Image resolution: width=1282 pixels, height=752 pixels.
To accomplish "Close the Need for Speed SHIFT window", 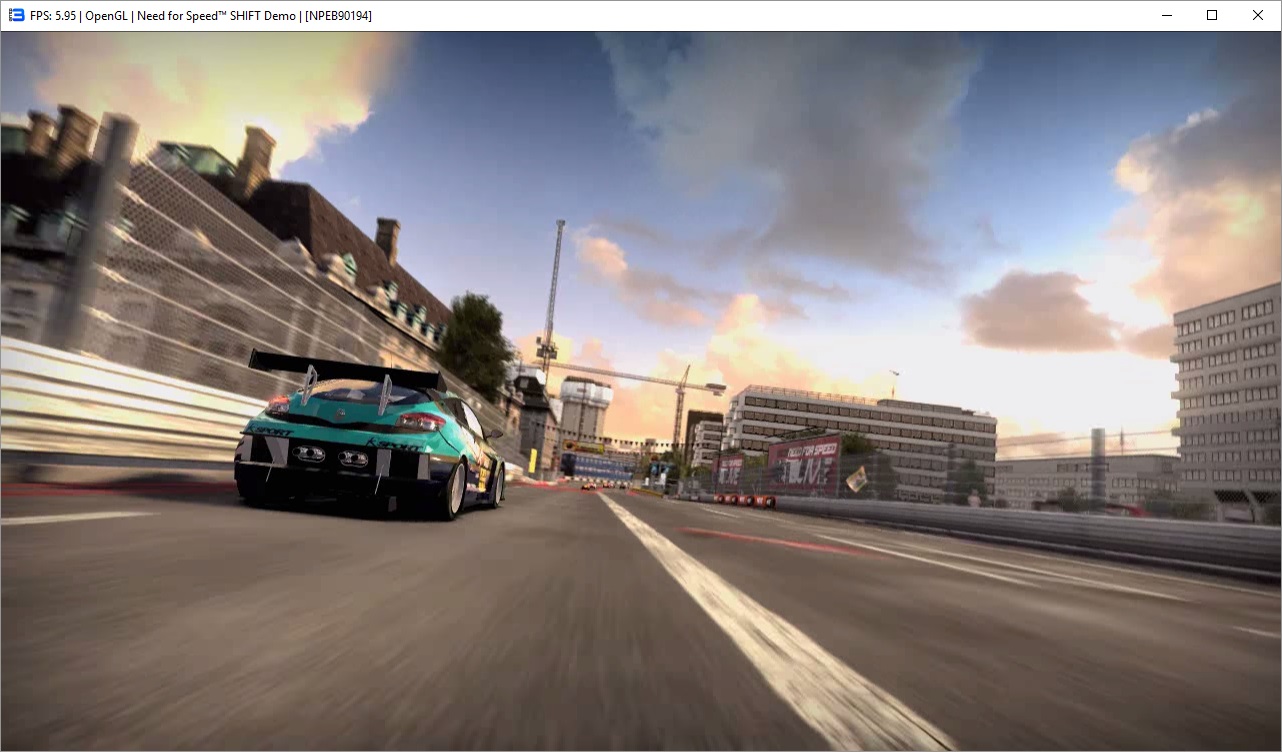I will point(1258,16).
